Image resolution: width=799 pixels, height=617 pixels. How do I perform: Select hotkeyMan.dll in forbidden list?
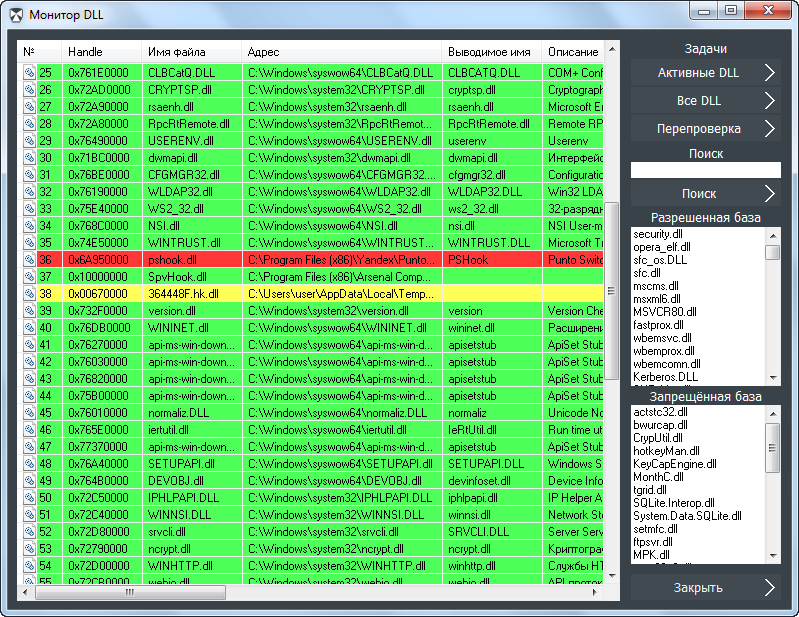pos(662,451)
